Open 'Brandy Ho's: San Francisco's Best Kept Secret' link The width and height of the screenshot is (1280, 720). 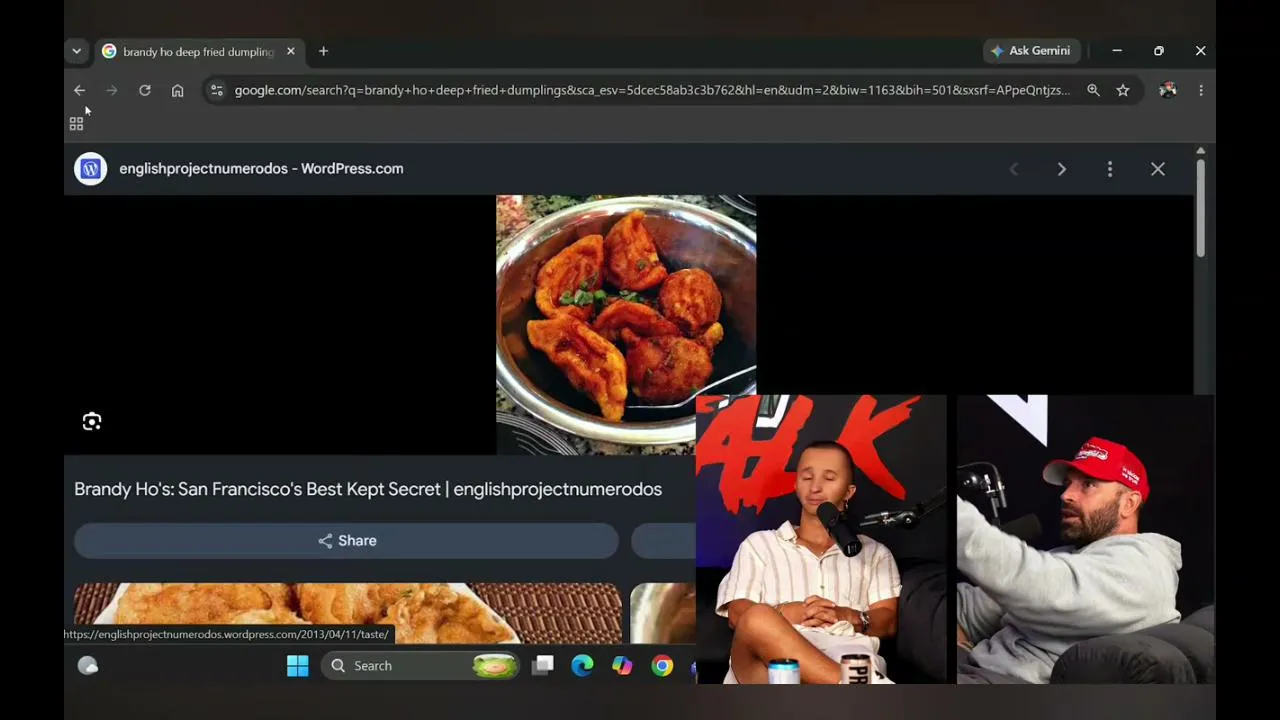[368, 489]
